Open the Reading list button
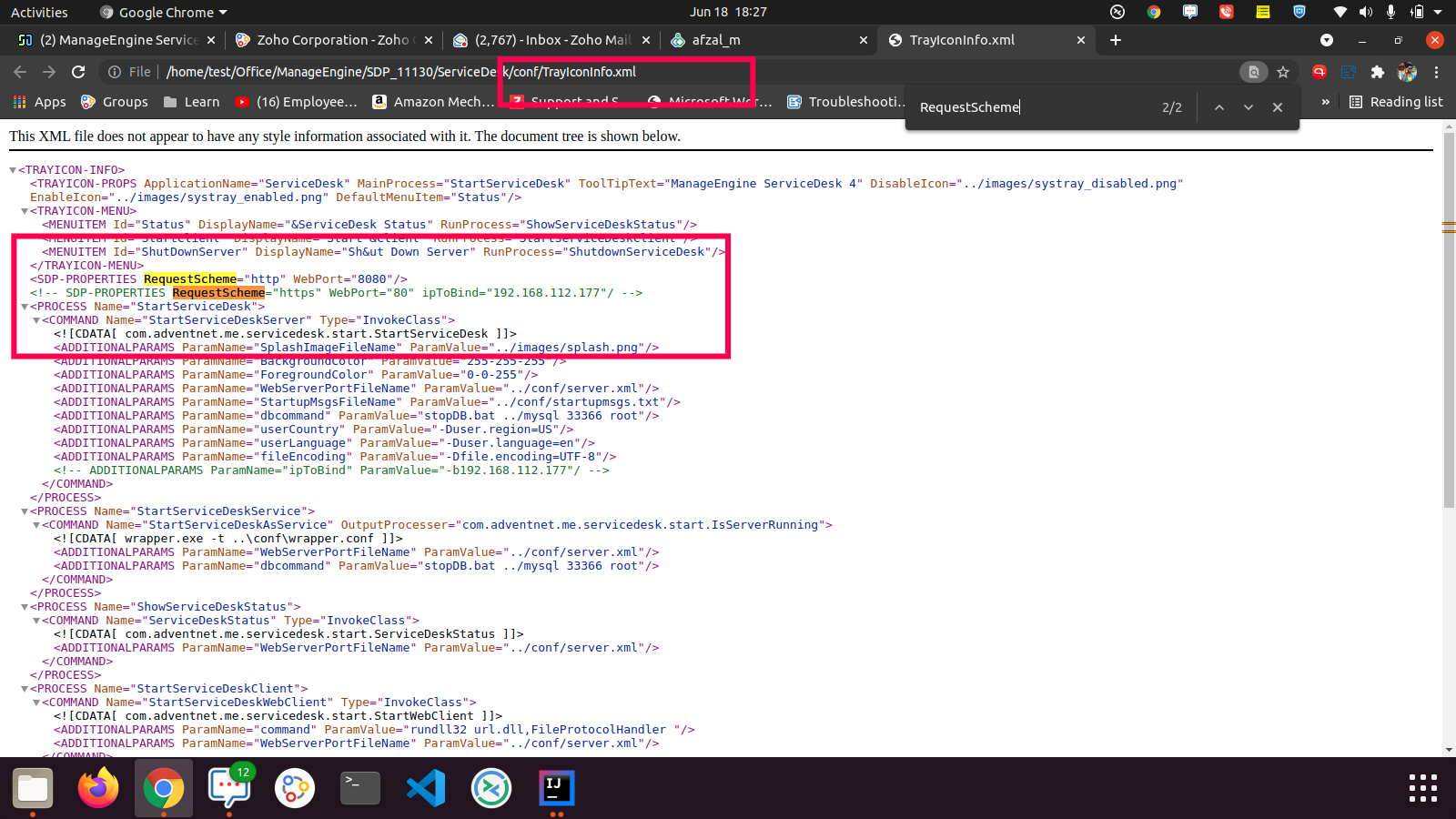This screenshot has height=819, width=1456. pos(1396,102)
